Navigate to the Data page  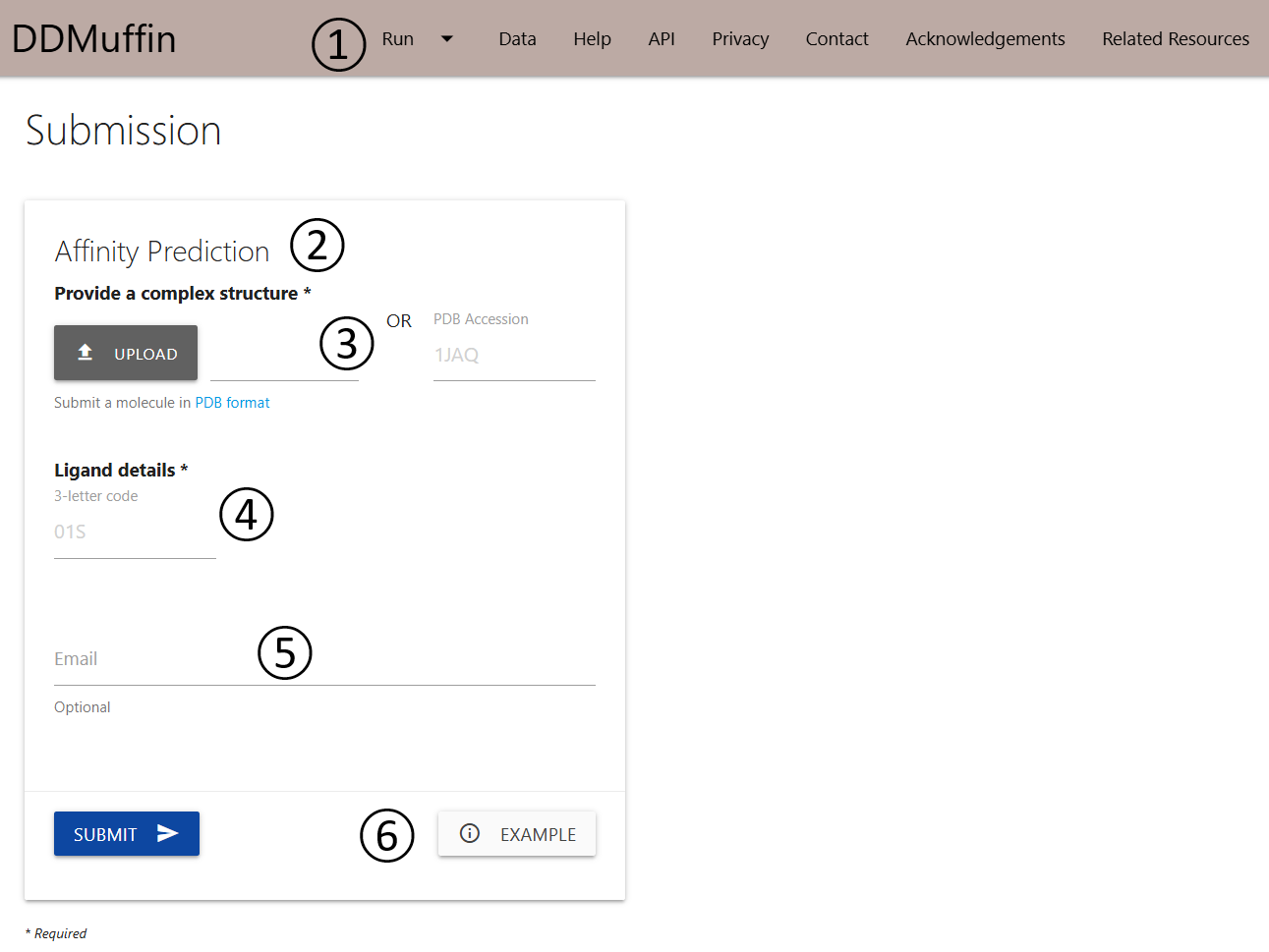(x=517, y=38)
